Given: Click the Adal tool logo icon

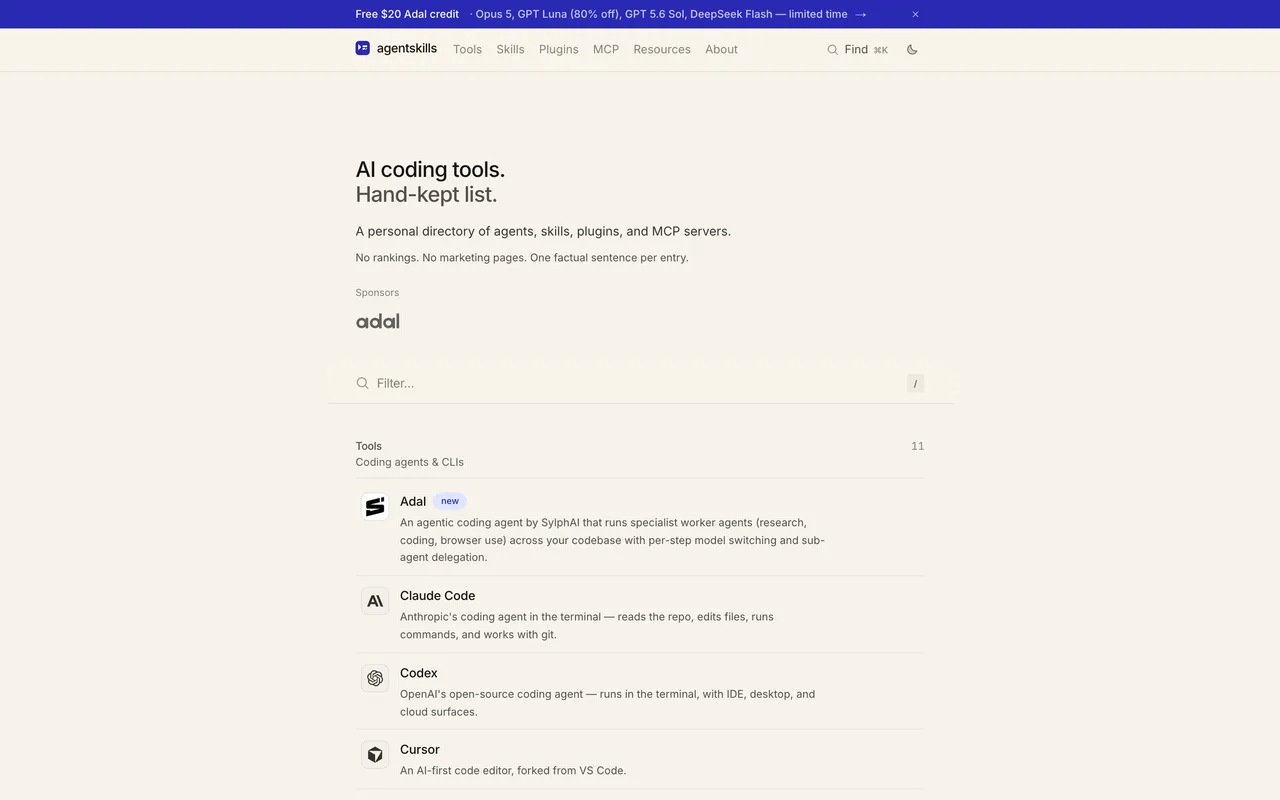Looking at the screenshot, I should 375,507.
